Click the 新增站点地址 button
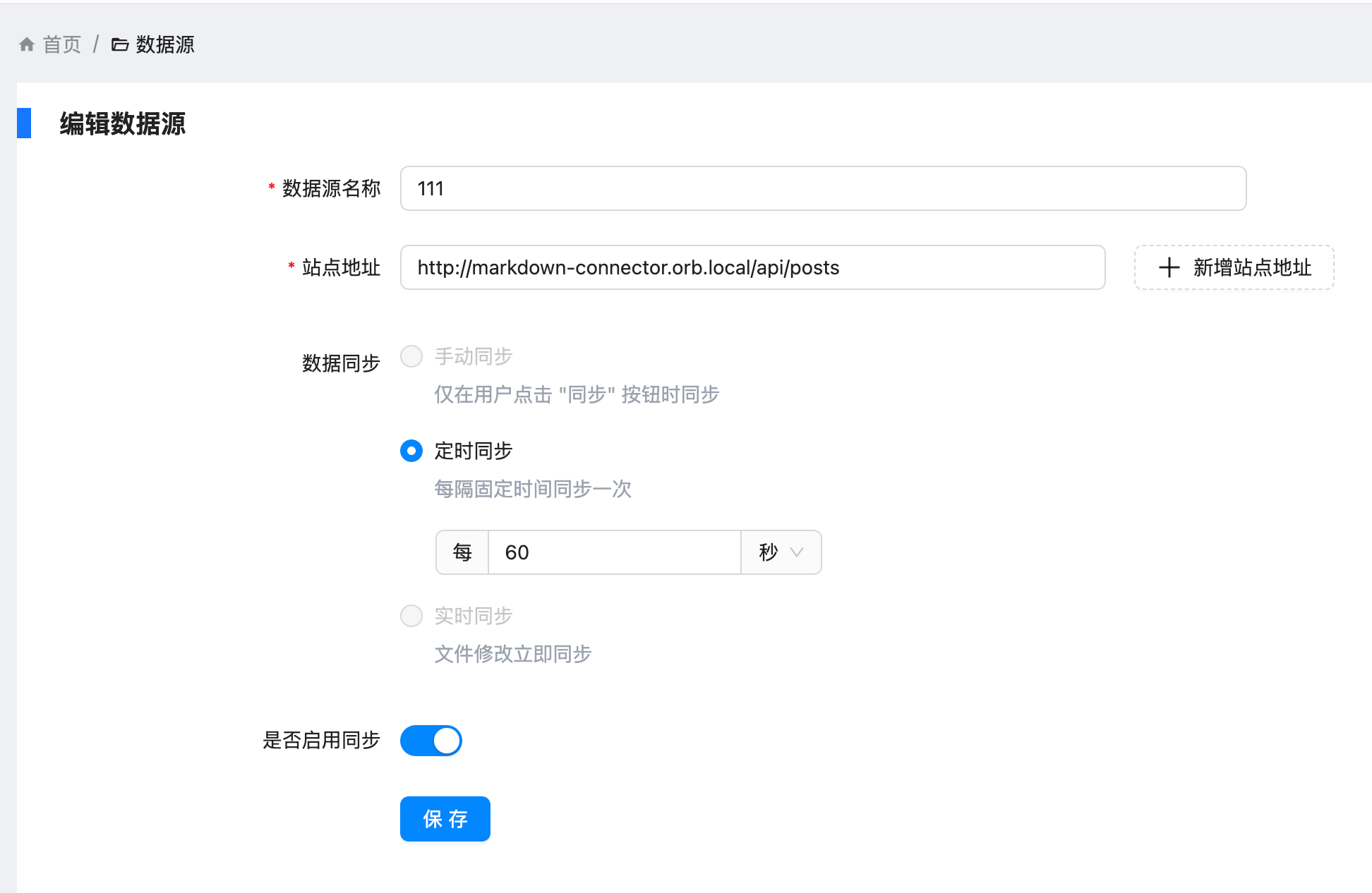 [1234, 268]
